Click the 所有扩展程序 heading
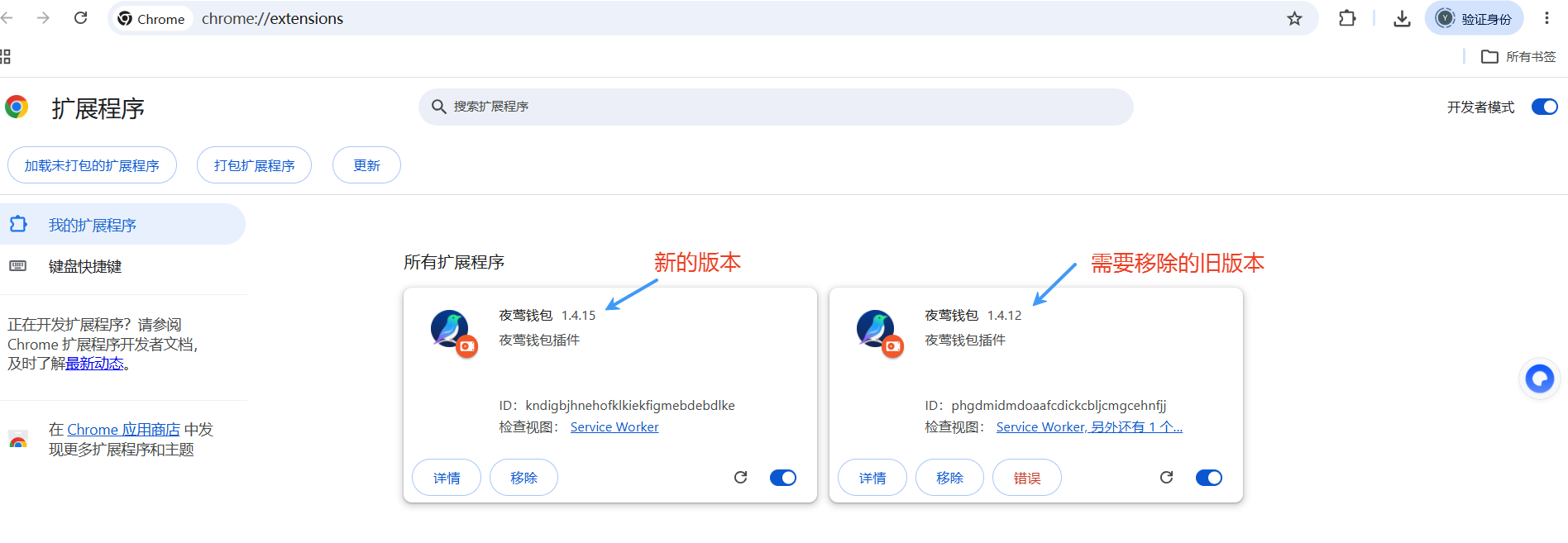Image resolution: width=1568 pixels, height=543 pixels. click(454, 262)
